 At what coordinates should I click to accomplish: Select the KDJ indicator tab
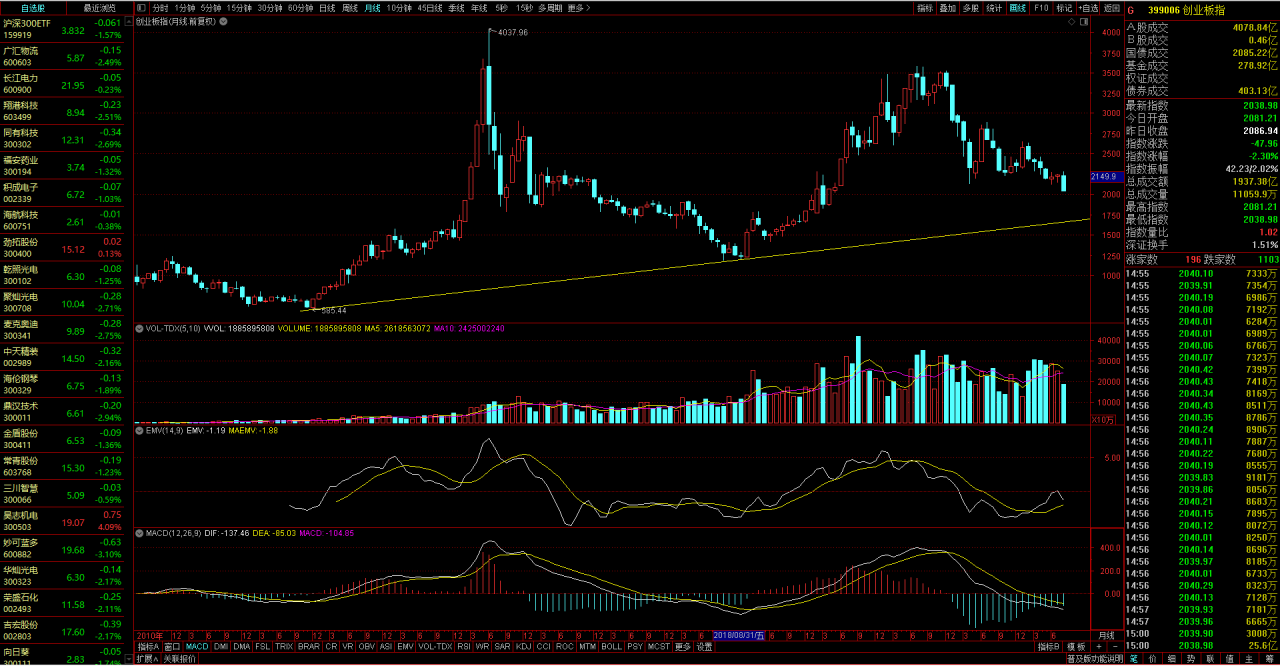click(x=523, y=647)
